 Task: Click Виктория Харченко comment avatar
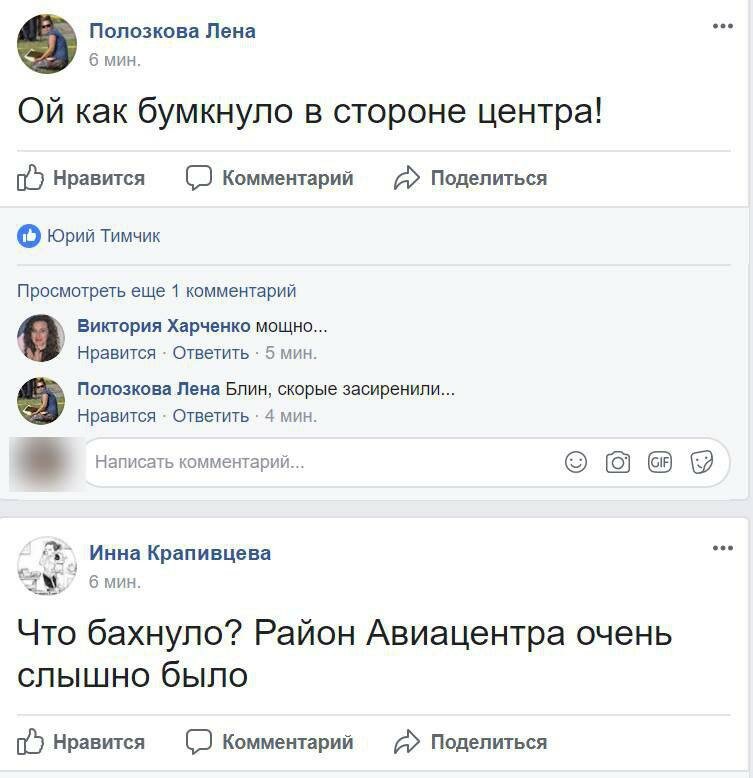[x=41, y=338]
